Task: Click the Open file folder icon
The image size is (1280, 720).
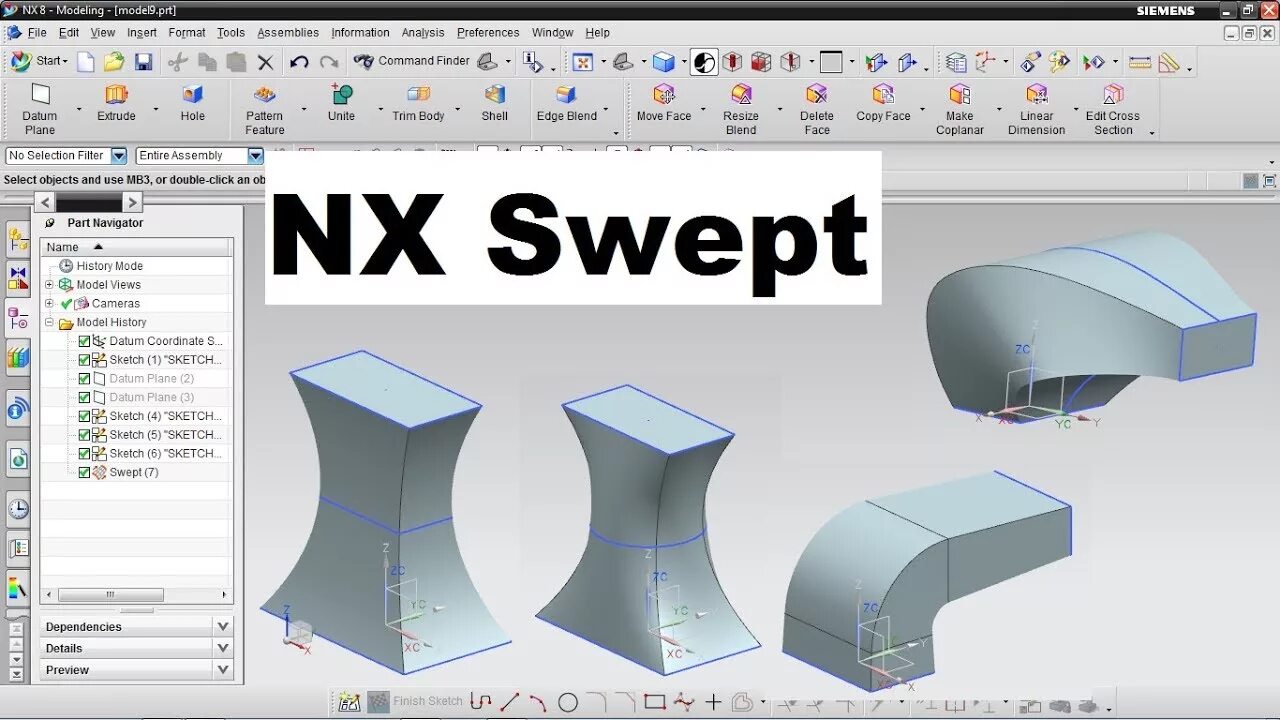Action: (114, 62)
